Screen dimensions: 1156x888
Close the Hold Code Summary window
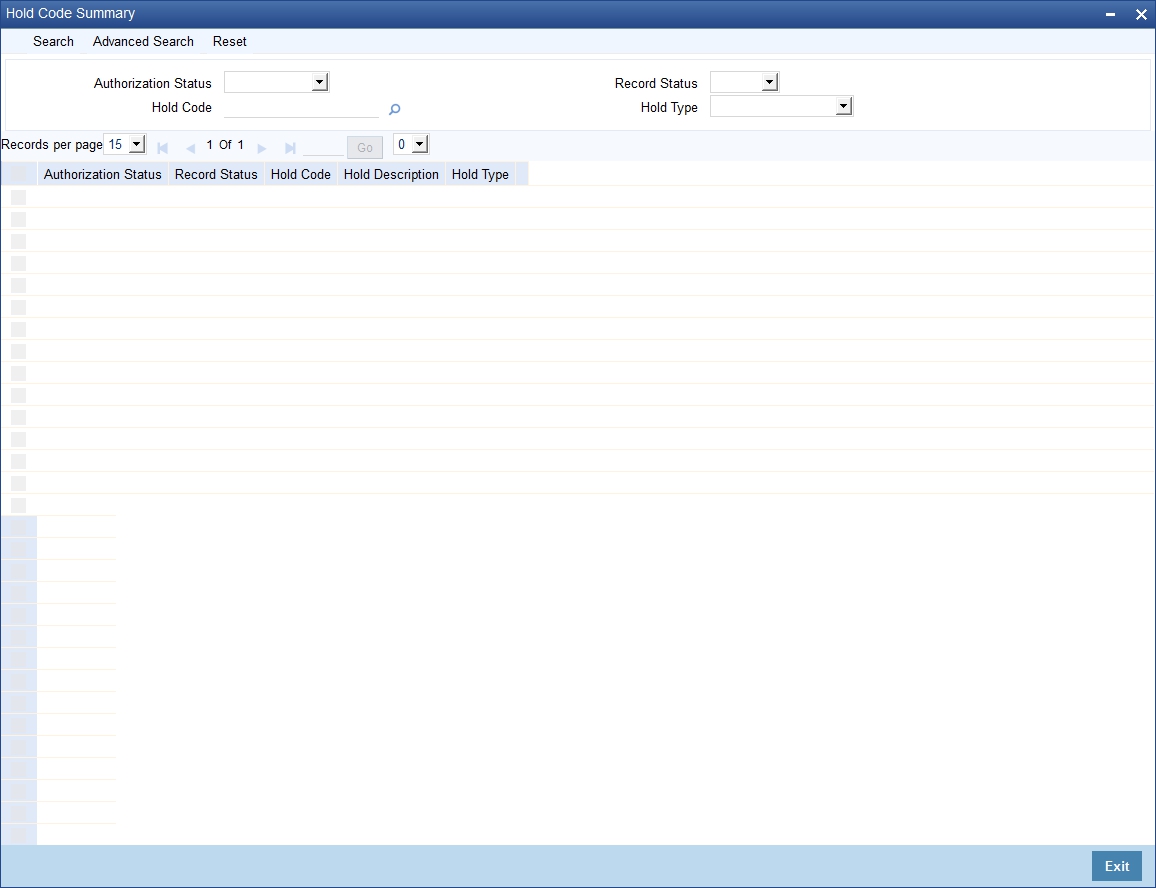click(1141, 14)
